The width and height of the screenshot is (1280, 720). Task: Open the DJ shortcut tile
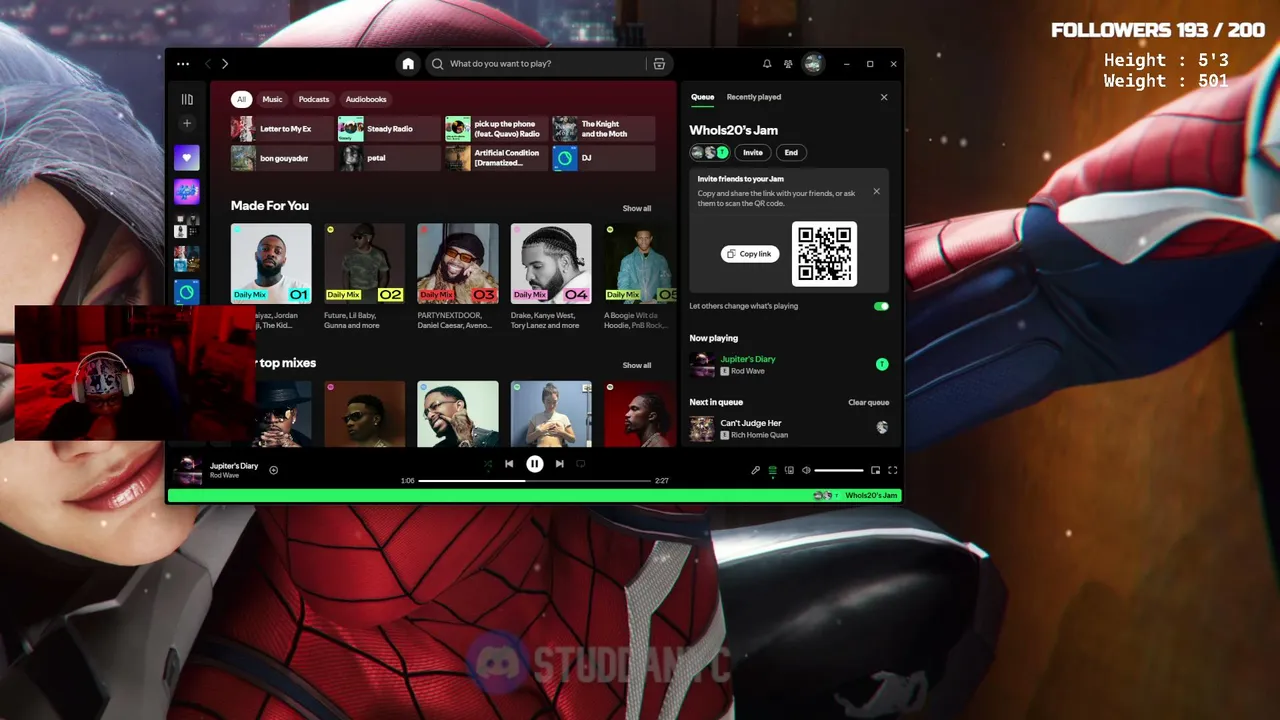tap(604, 158)
